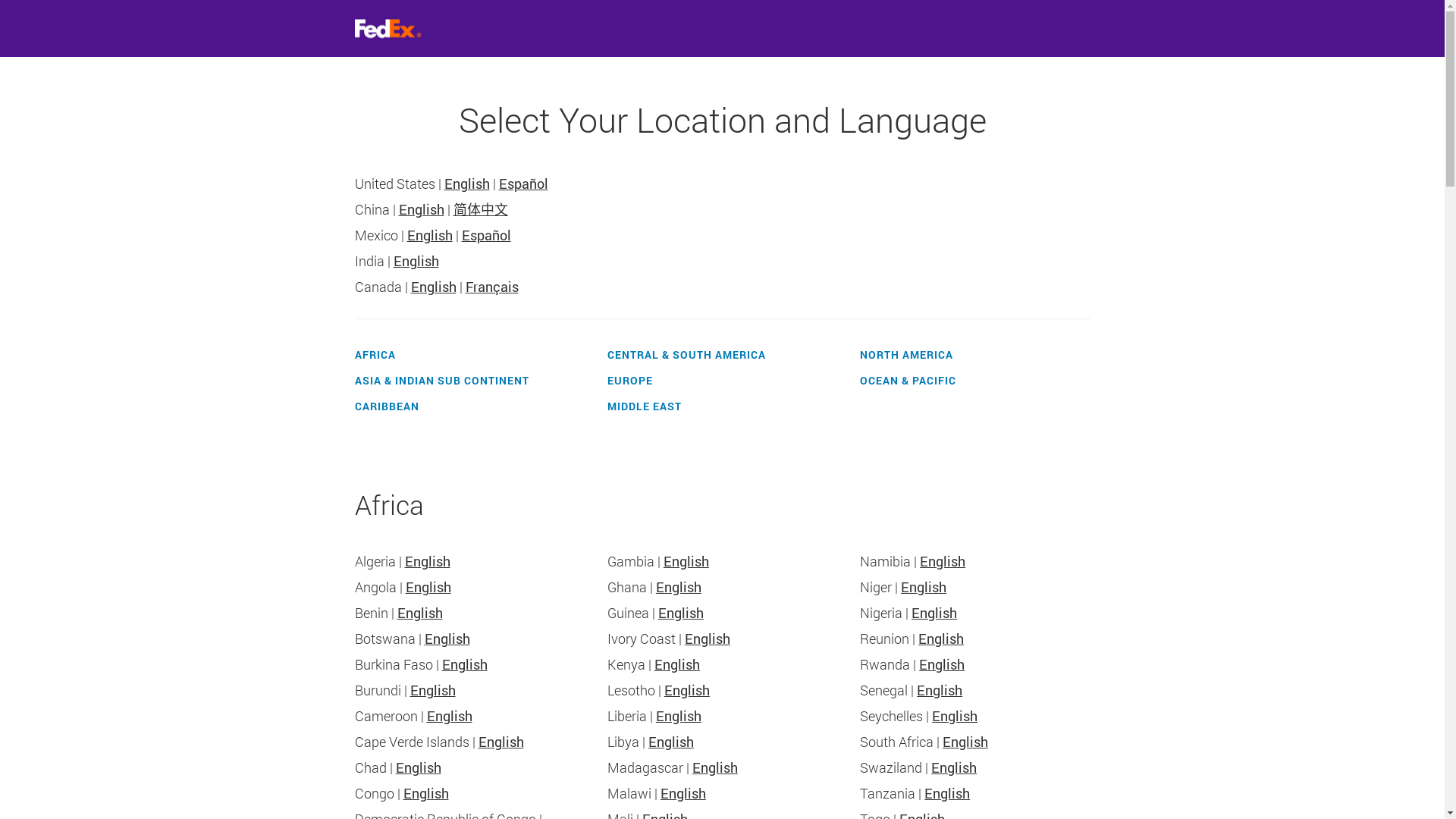Go to Caribbean region section

point(387,406)
